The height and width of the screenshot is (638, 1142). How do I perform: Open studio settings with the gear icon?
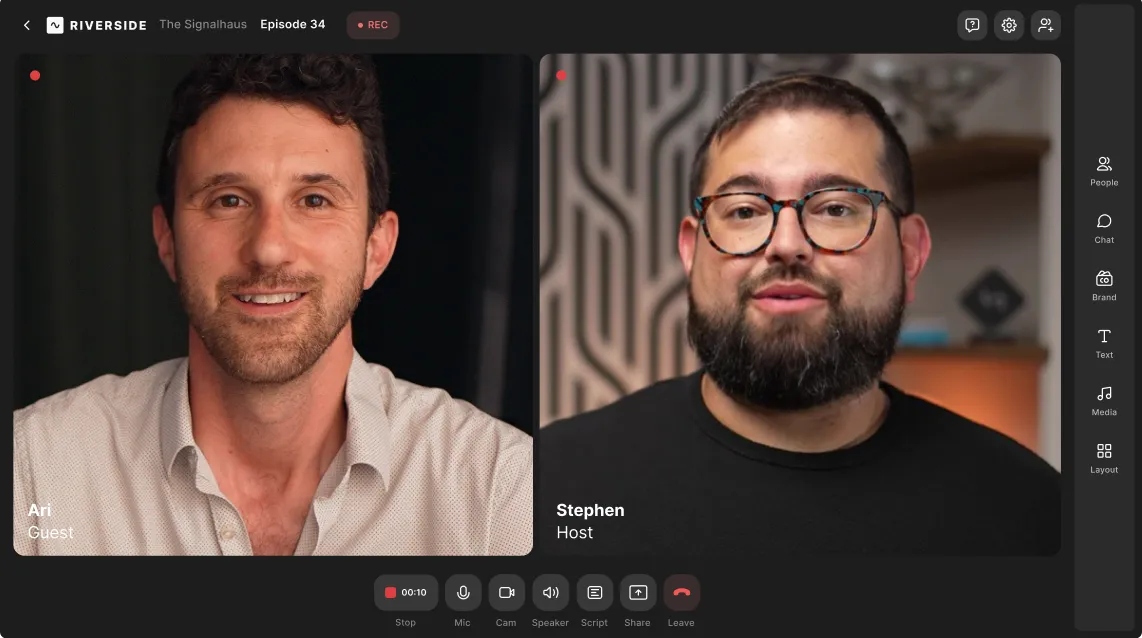pos(1008,24)
